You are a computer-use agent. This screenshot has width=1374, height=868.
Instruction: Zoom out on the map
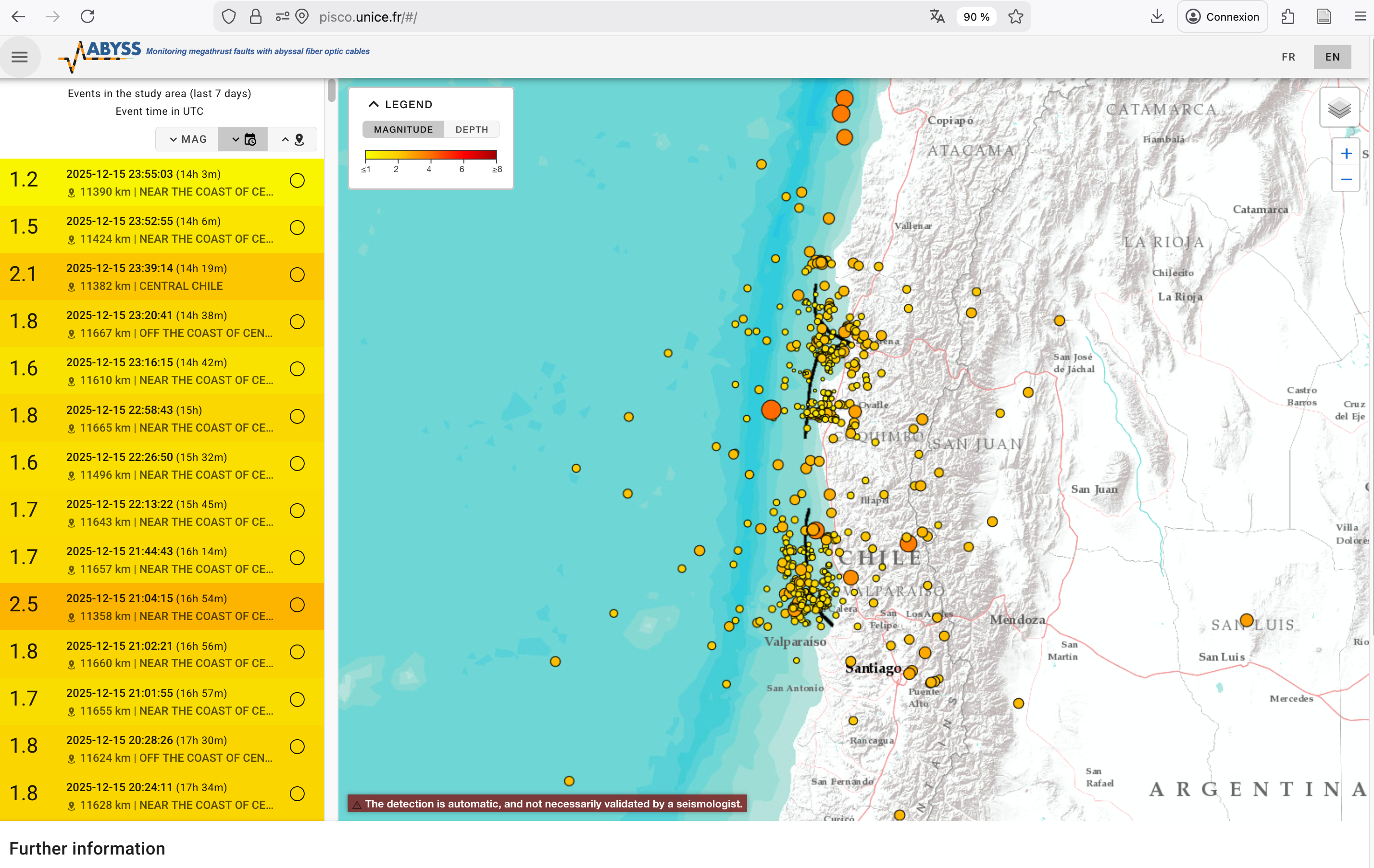click(1346, 180)
